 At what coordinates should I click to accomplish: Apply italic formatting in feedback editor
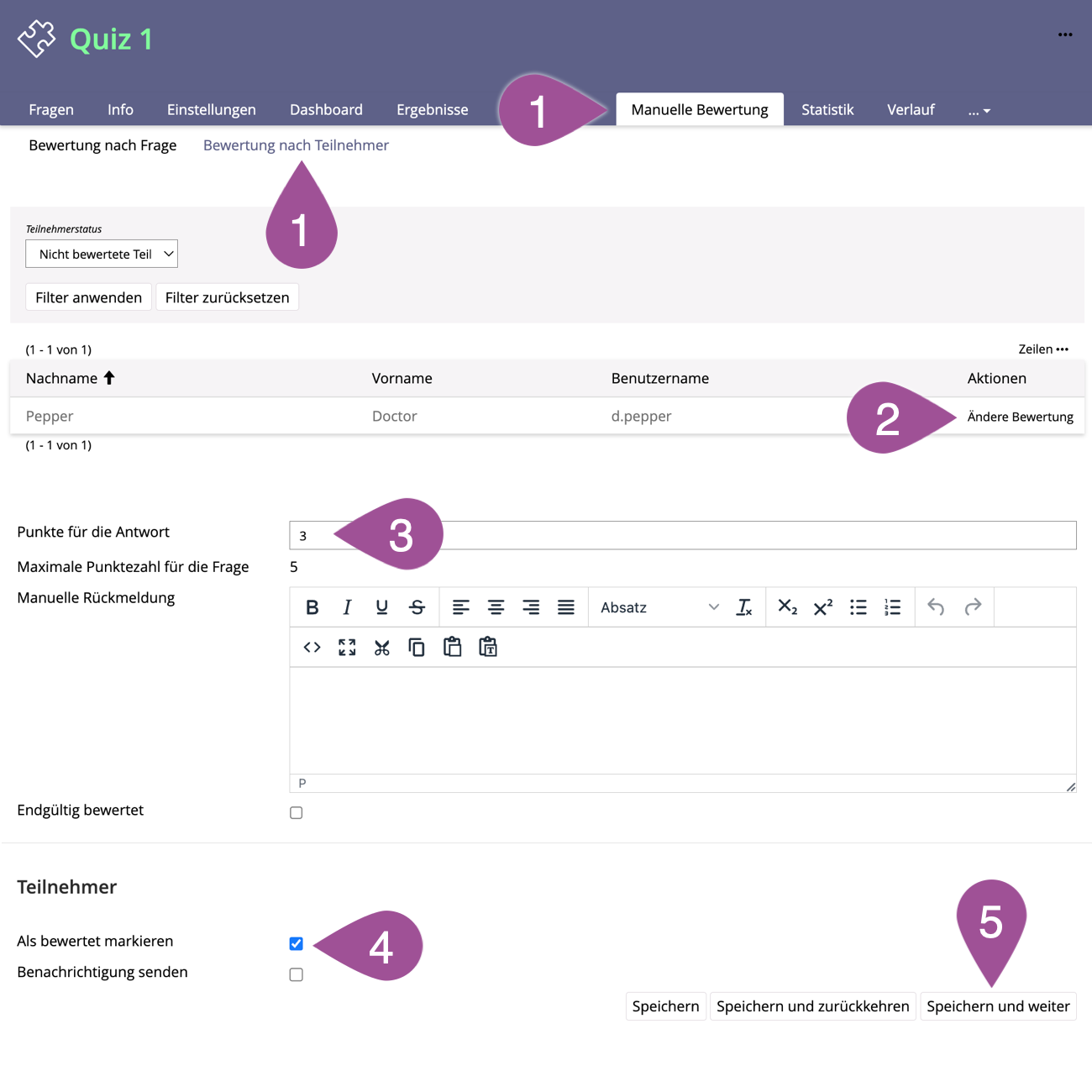[x=347, y=607]
